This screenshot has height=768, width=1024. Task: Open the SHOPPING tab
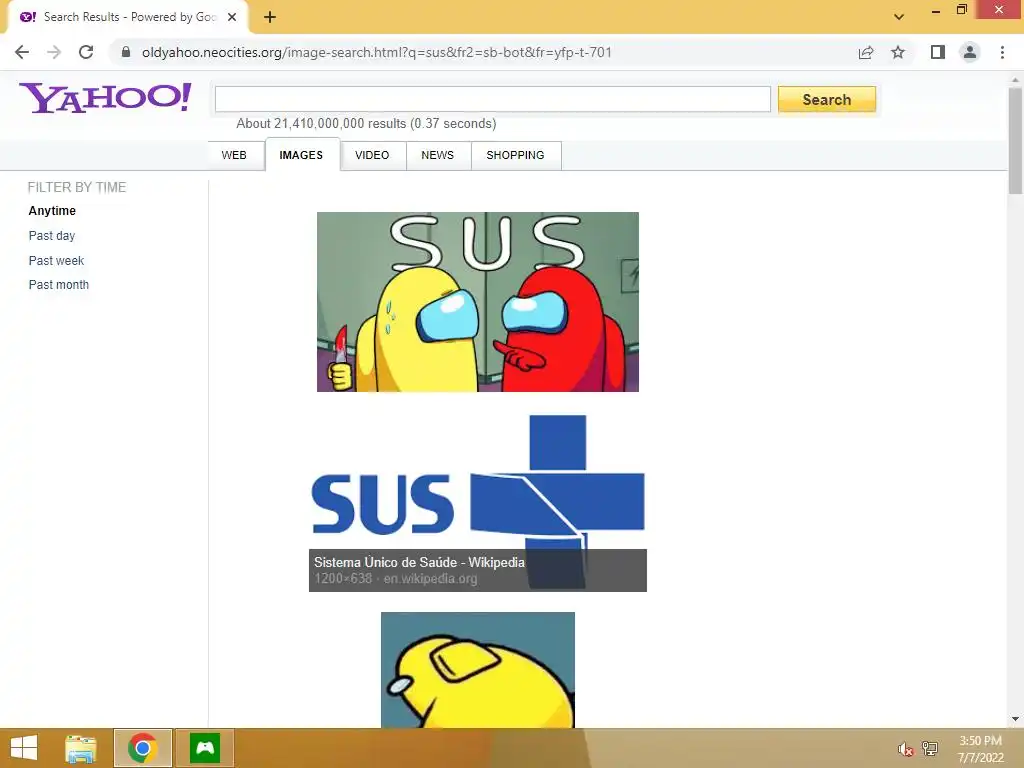tap(515, 155)
